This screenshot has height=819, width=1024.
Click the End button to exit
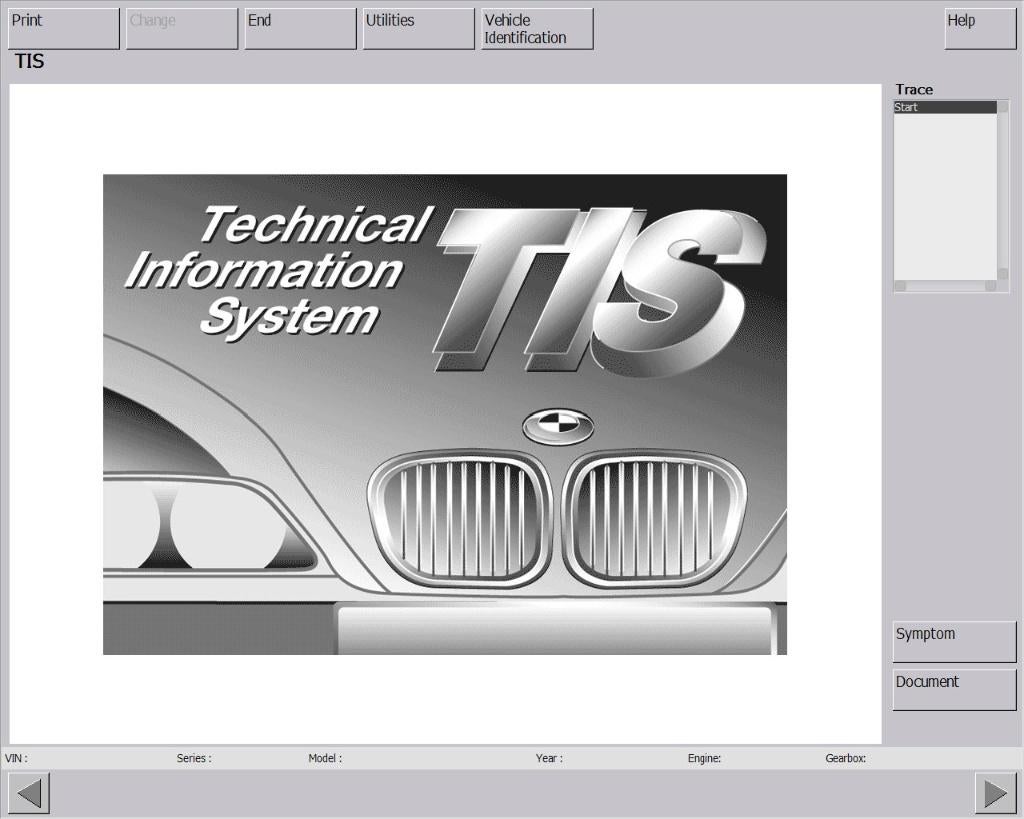pyautogui.click(x=298, y=27)
